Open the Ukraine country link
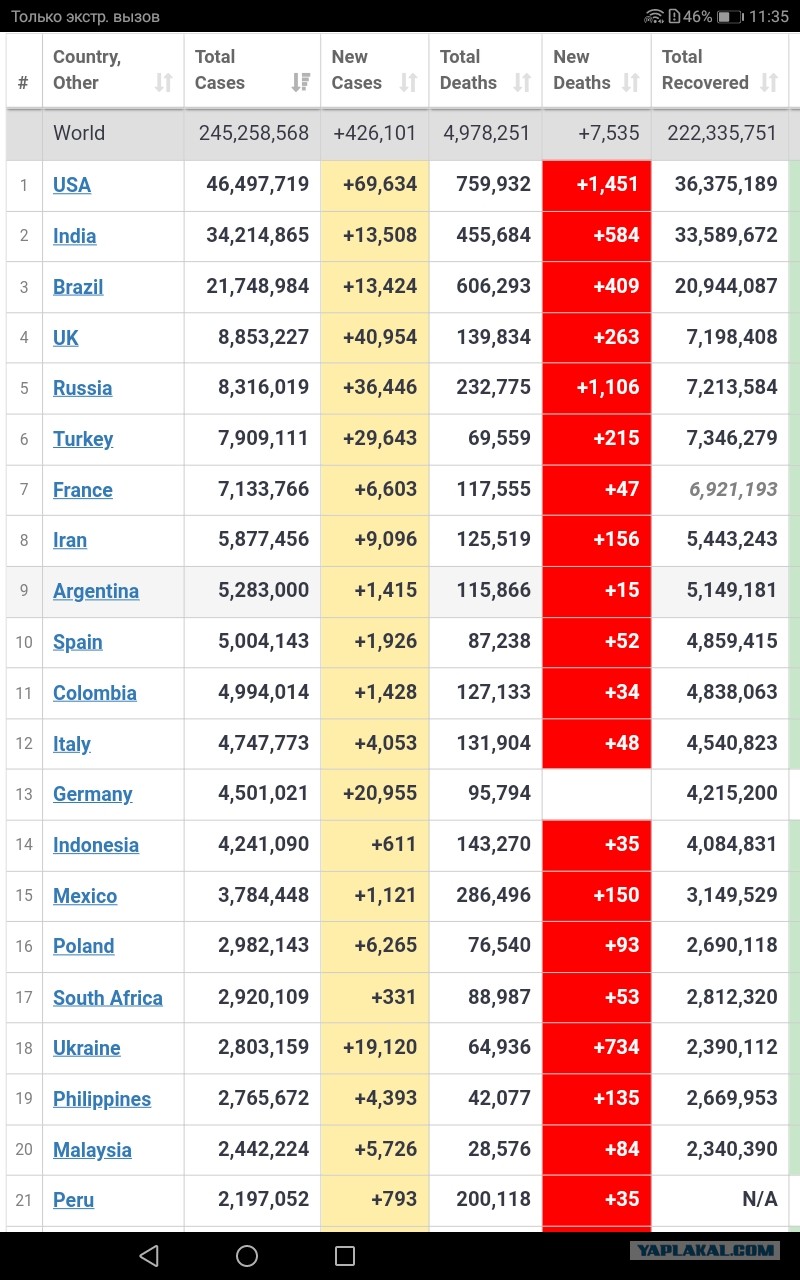 click(x=87, y=1048)
